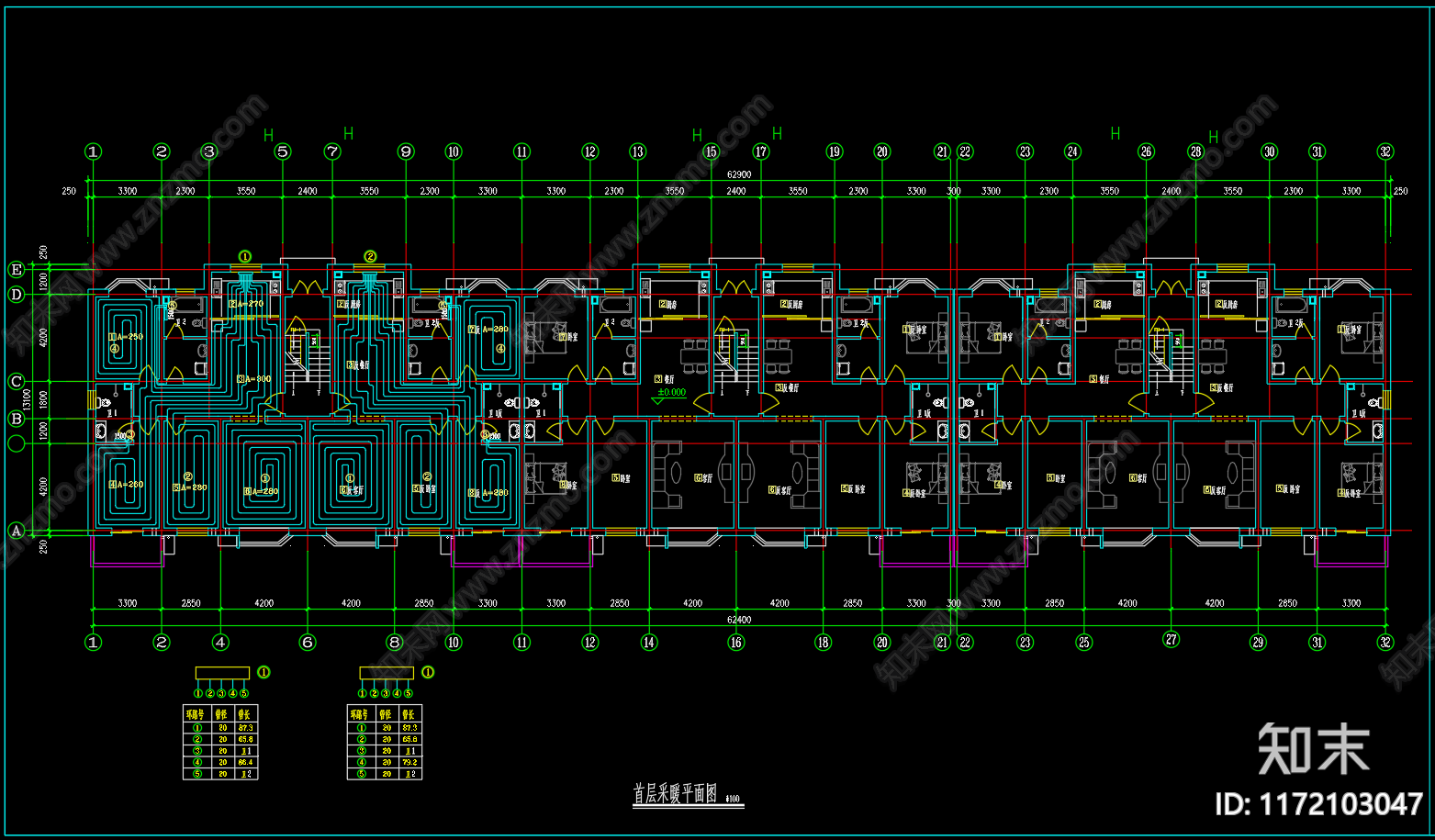The height and width of the screenshot is (840, 1435).
Task: Pick axis bubble 16 along the bottom
Action: pos(736,643)
